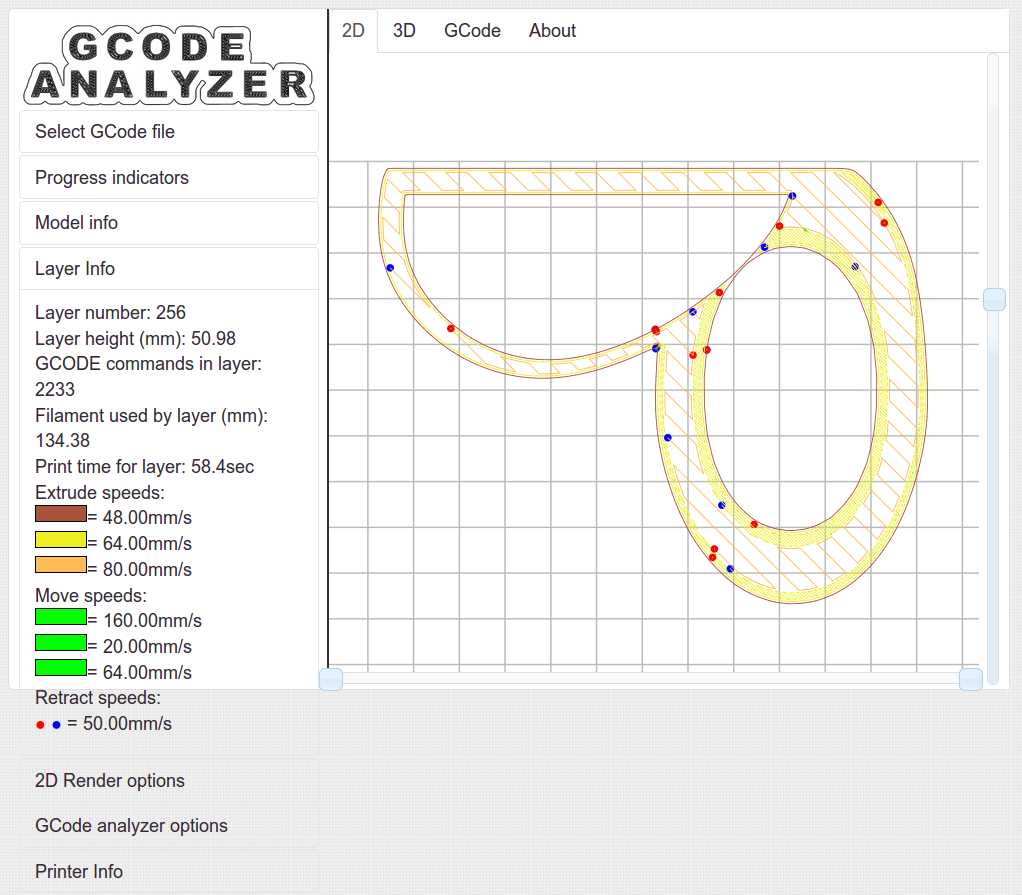This screenshot has height=895, width=1022.
Task: Click the green 160.00mm/s move speed swatch
Action: pos(61,616)
